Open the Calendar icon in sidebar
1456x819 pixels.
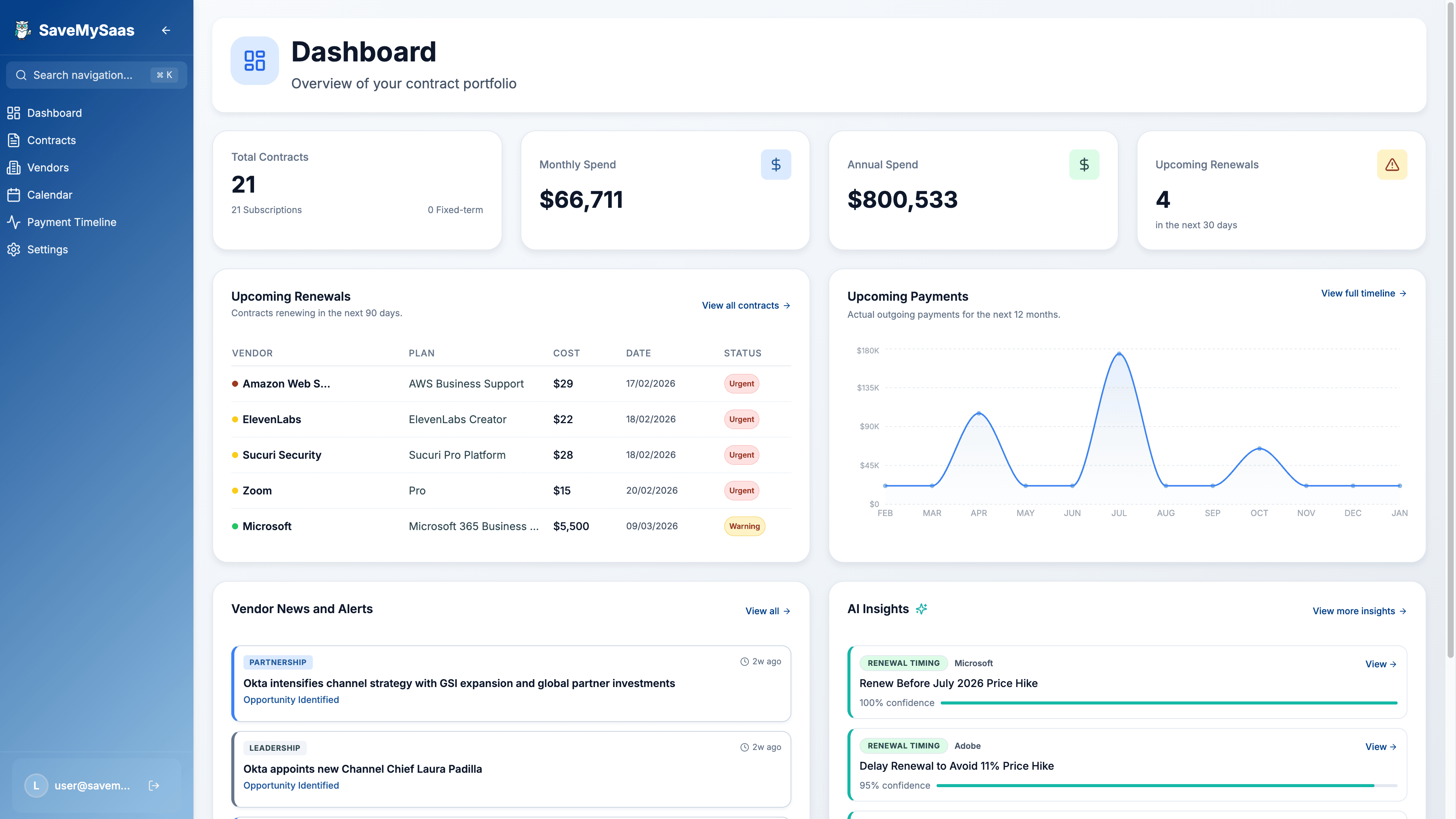point(14,195)
